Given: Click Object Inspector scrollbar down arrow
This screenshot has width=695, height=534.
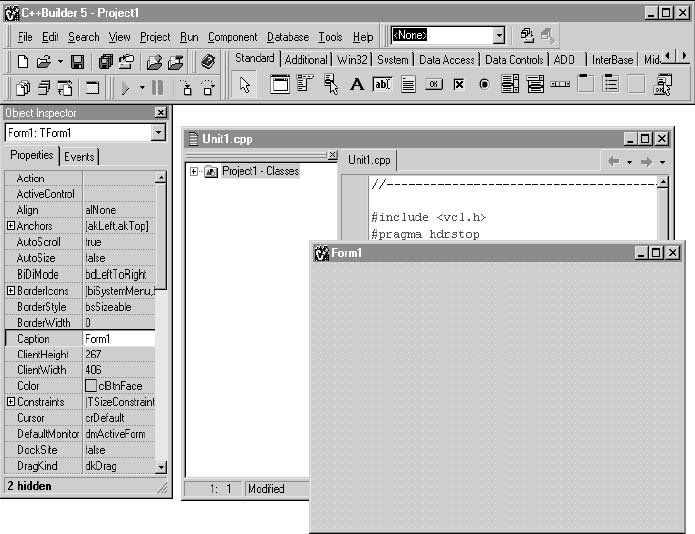Looking at the screenshot, I should [161, 467].
